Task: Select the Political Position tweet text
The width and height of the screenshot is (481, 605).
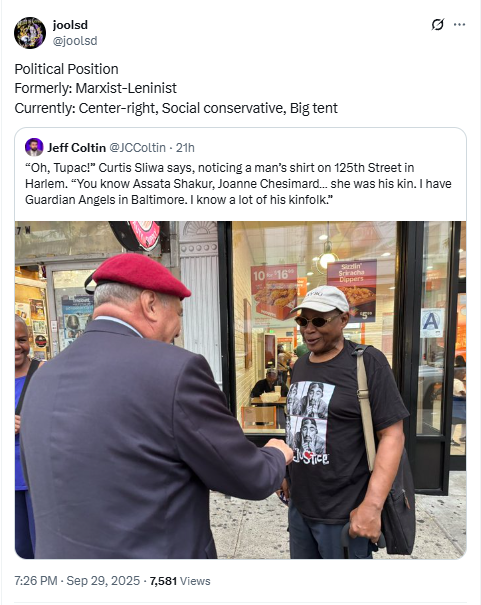Action: (x=176, y=88)
